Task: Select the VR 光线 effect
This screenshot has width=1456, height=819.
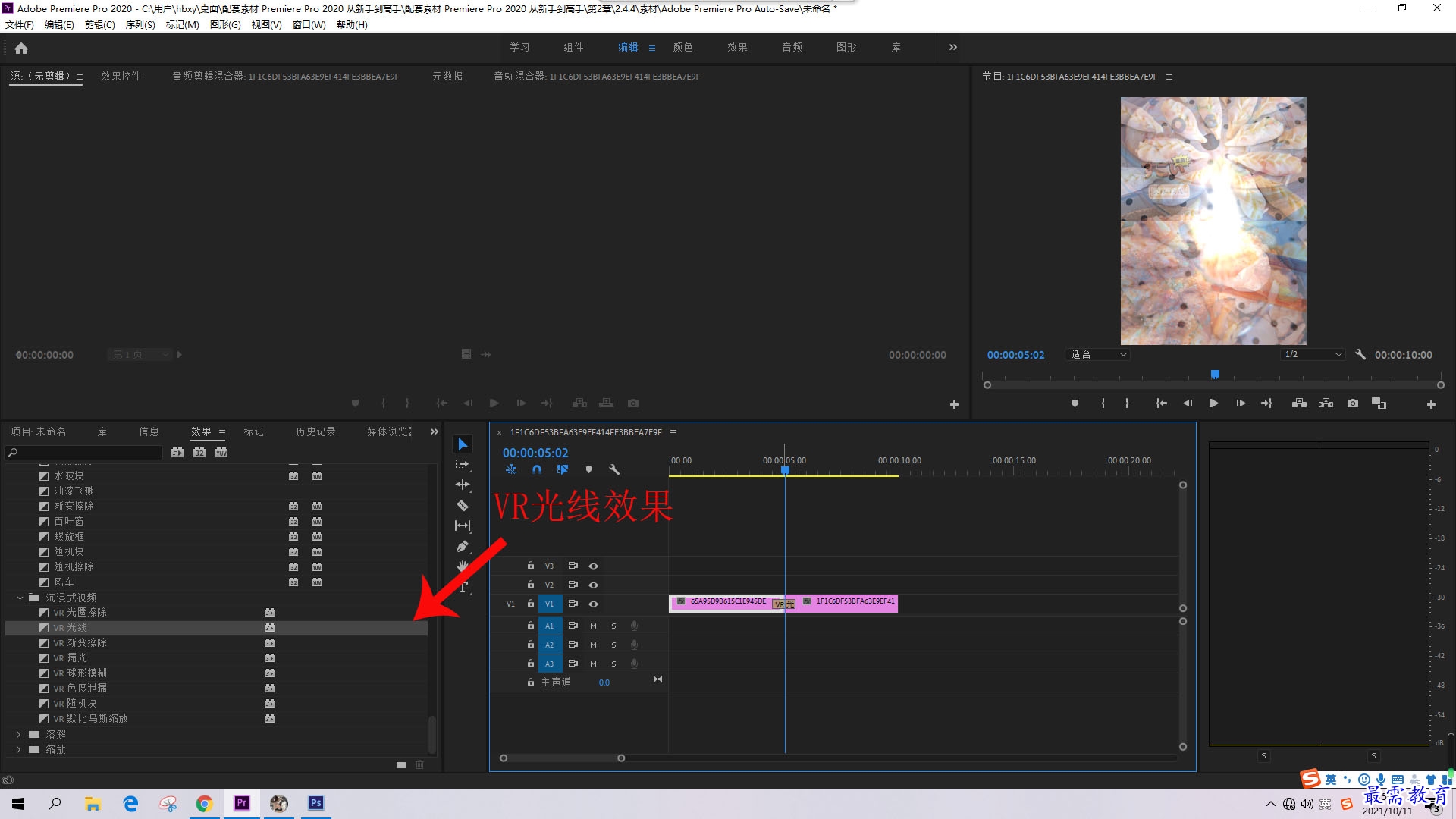Action: click(216, 628)
